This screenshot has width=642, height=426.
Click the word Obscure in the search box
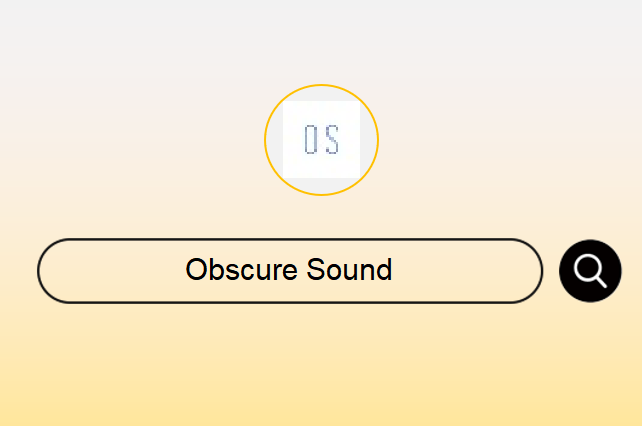tap(241, 270)
